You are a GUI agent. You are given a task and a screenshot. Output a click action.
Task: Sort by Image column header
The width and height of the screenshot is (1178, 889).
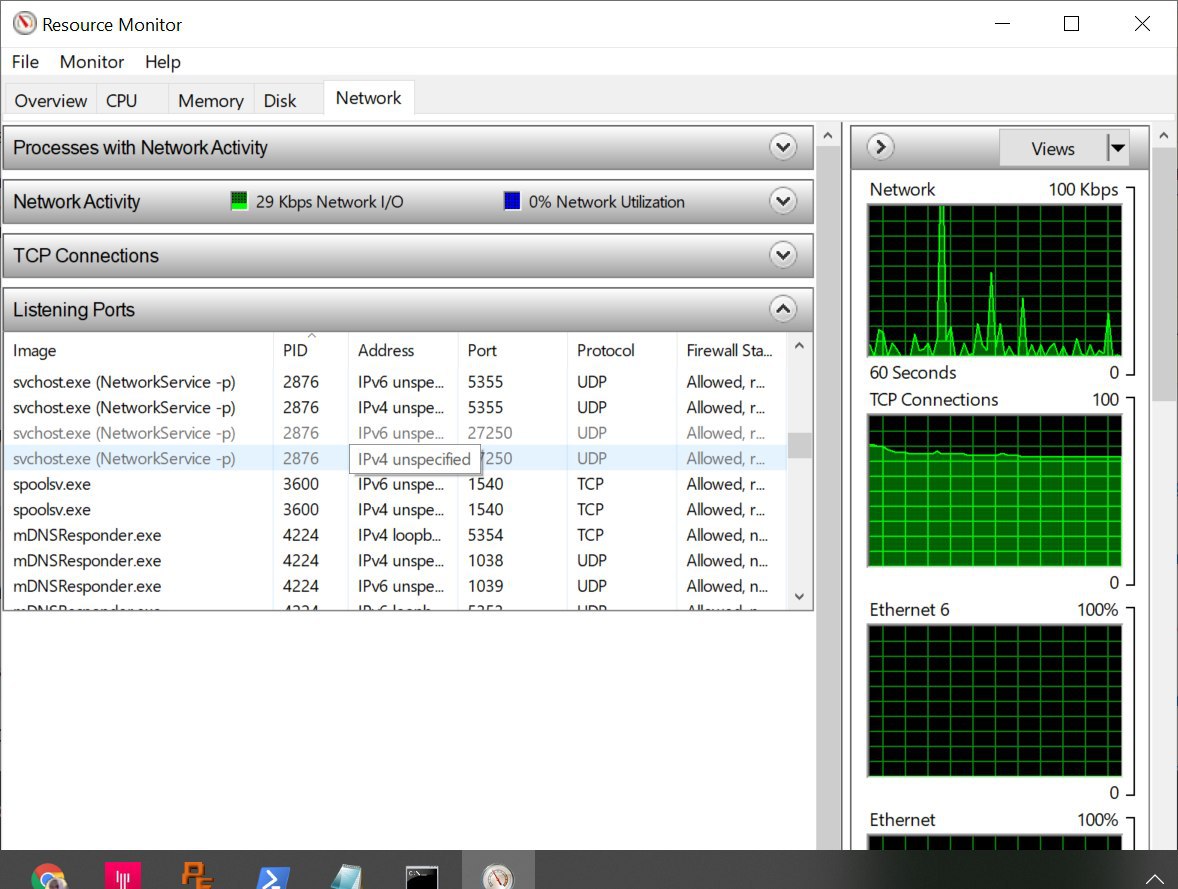(138, 350)
